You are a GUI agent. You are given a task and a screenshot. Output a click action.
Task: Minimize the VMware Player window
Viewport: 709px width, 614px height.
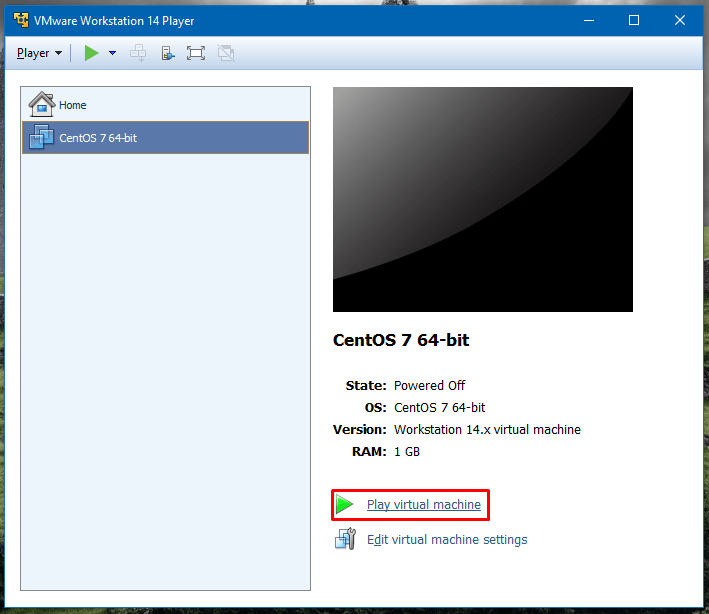pos(589,20)
